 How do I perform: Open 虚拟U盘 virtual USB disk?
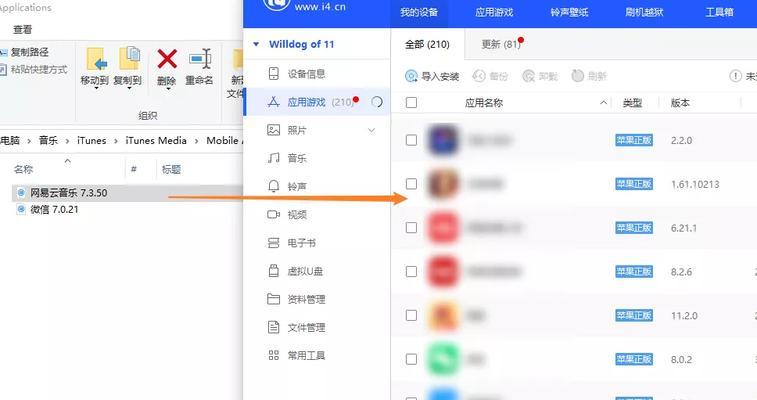click(x=305, y=271)
